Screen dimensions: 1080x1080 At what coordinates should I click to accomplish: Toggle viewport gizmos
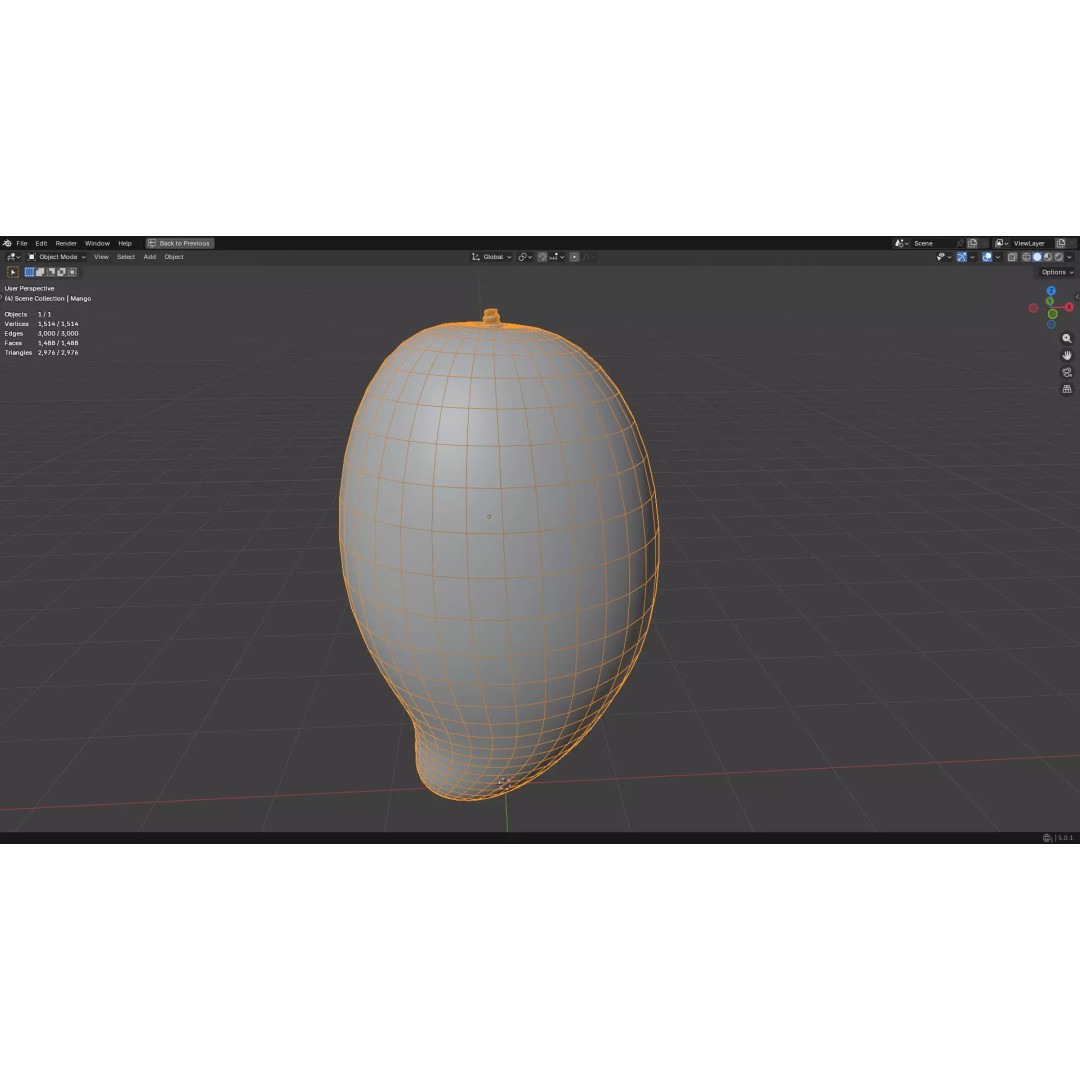coord(962,257)
